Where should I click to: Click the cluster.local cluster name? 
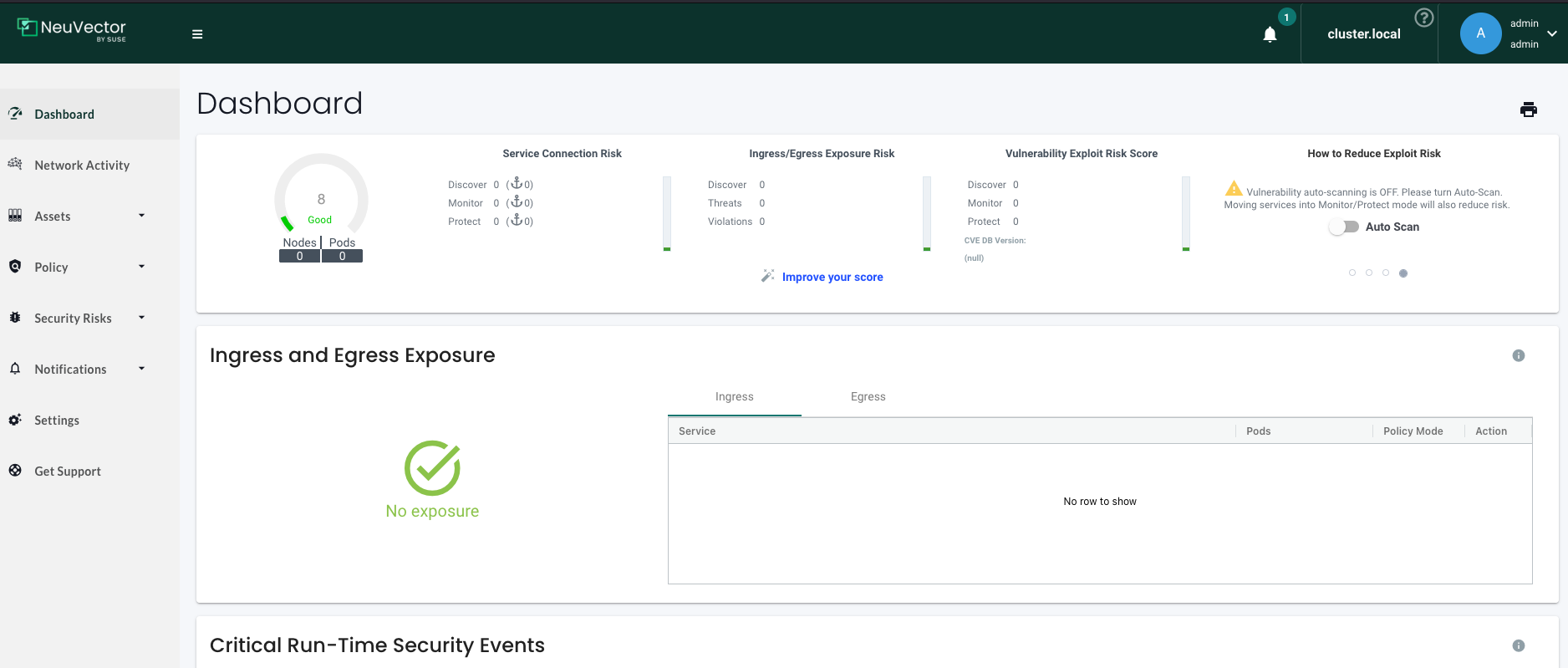[1364, 34]
